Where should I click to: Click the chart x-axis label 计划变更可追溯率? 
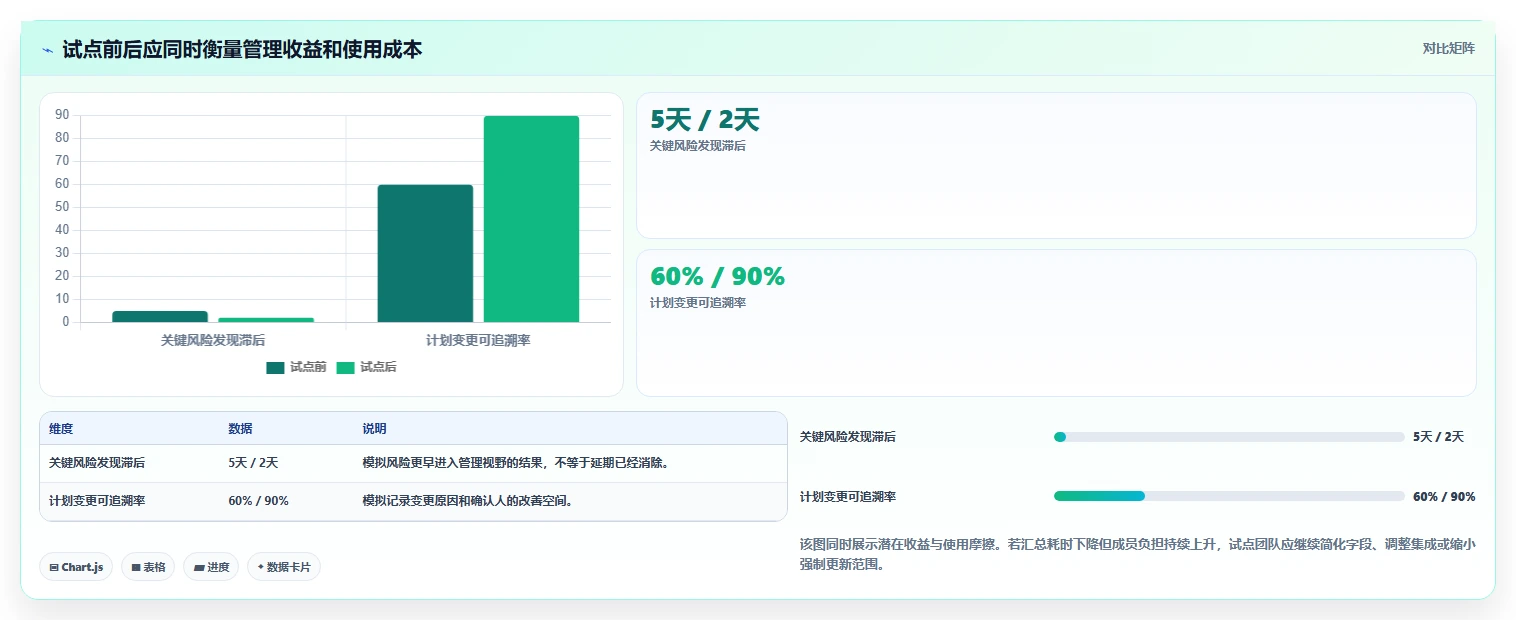[x=478, y=340]
